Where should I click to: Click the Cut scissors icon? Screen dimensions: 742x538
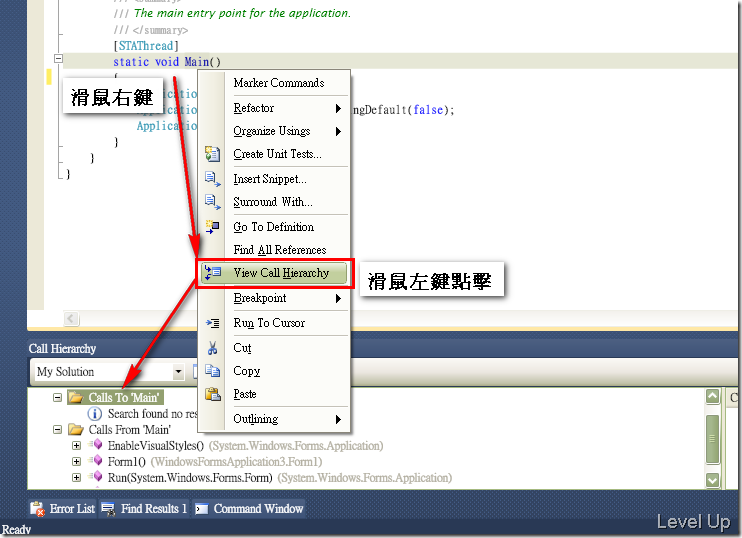click(x=212, y=348)
